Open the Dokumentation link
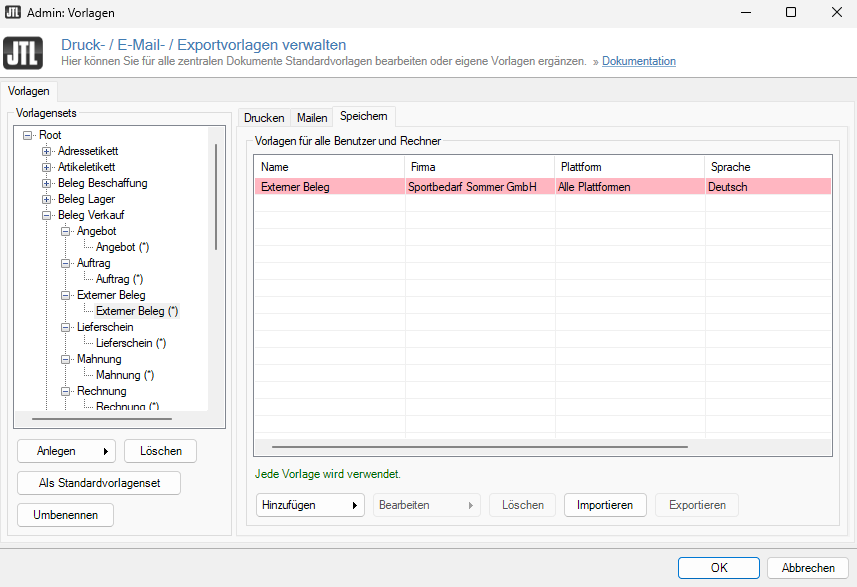857x587 pixels. pos(638,61)
